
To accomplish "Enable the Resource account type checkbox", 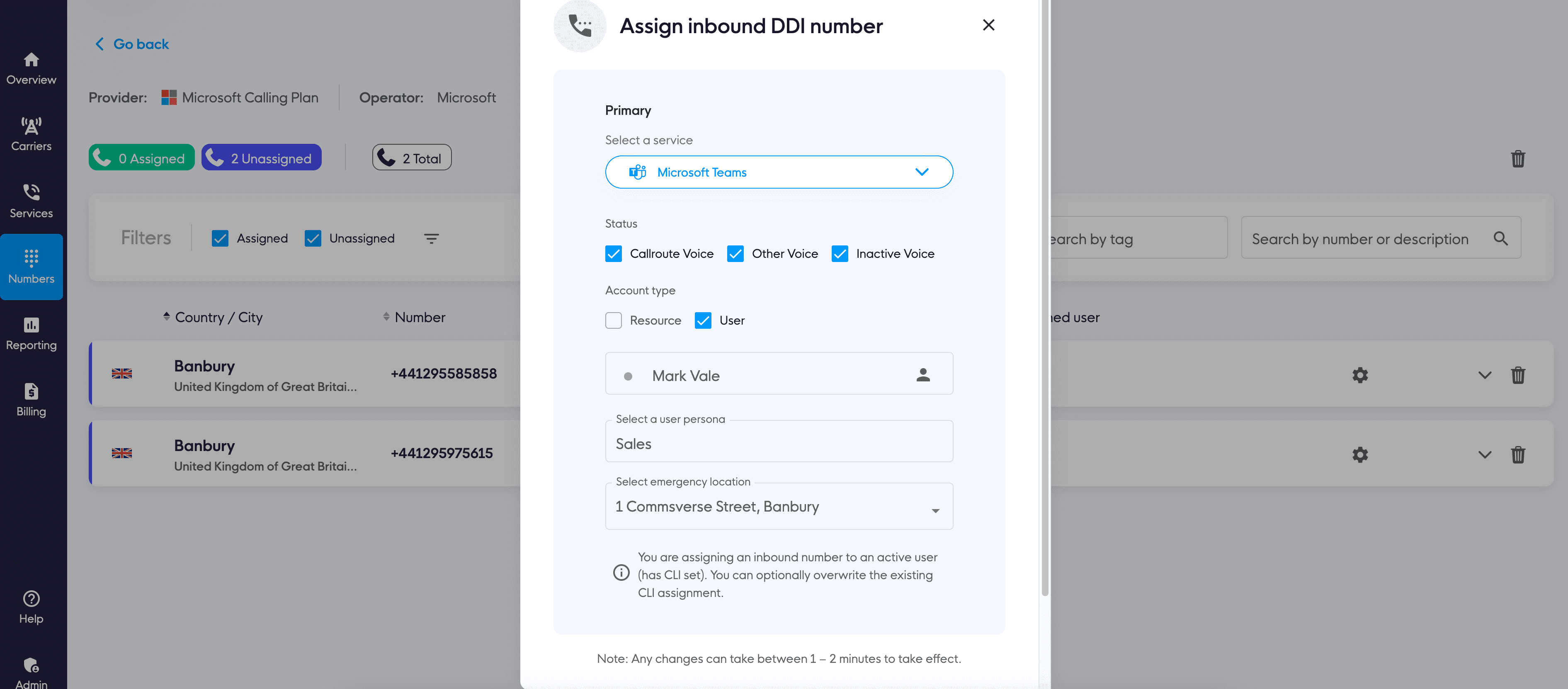I will [x=613, y=320].
